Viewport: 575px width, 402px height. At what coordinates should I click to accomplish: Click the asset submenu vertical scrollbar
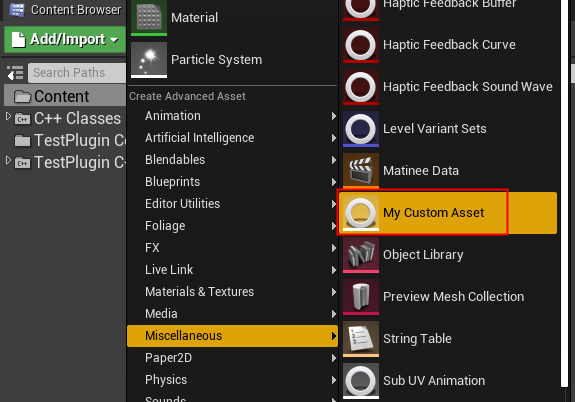coord(564,193)
